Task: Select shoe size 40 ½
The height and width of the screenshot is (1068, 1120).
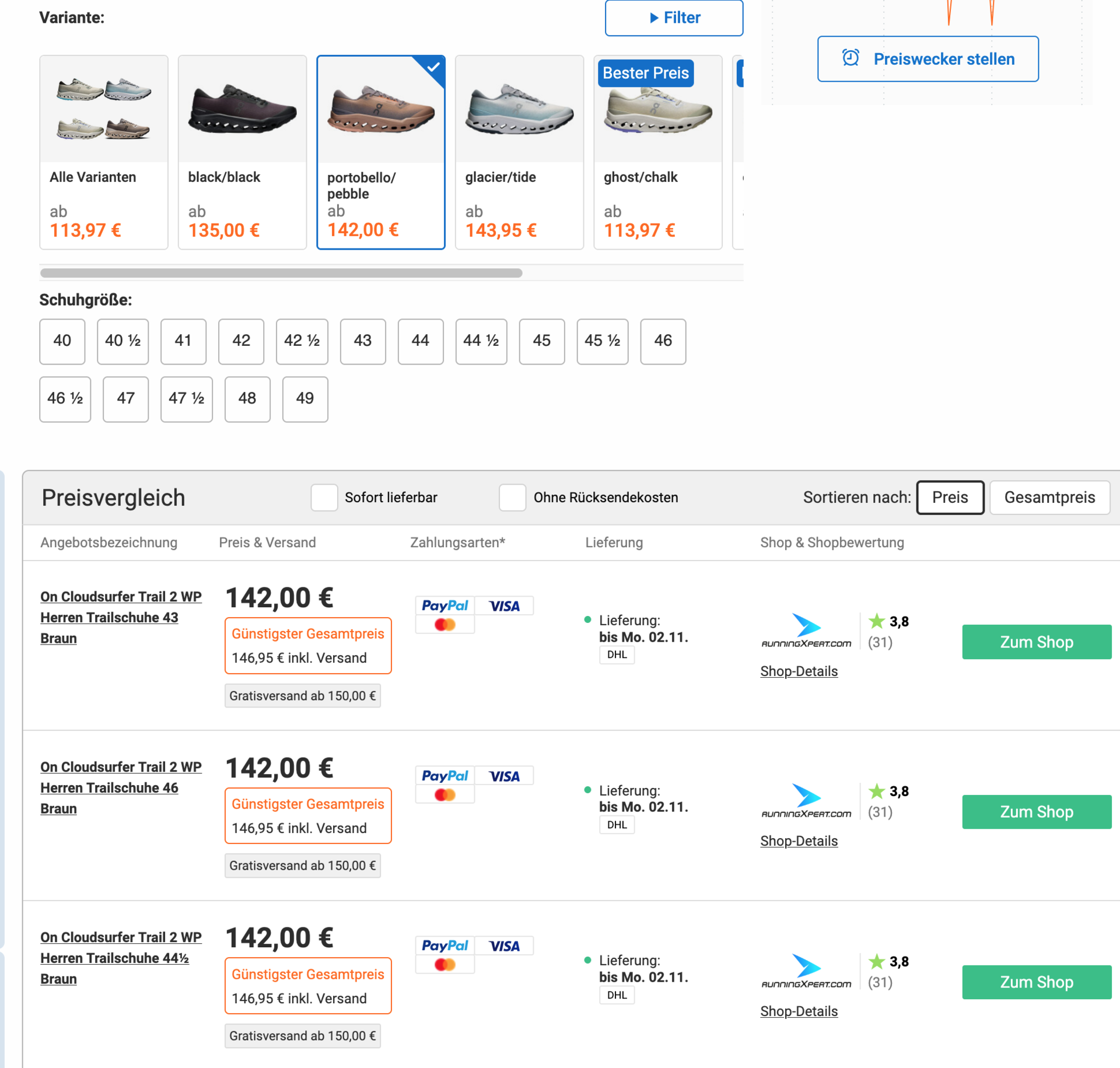Action: pyautogui.click(x=123, y=341)
